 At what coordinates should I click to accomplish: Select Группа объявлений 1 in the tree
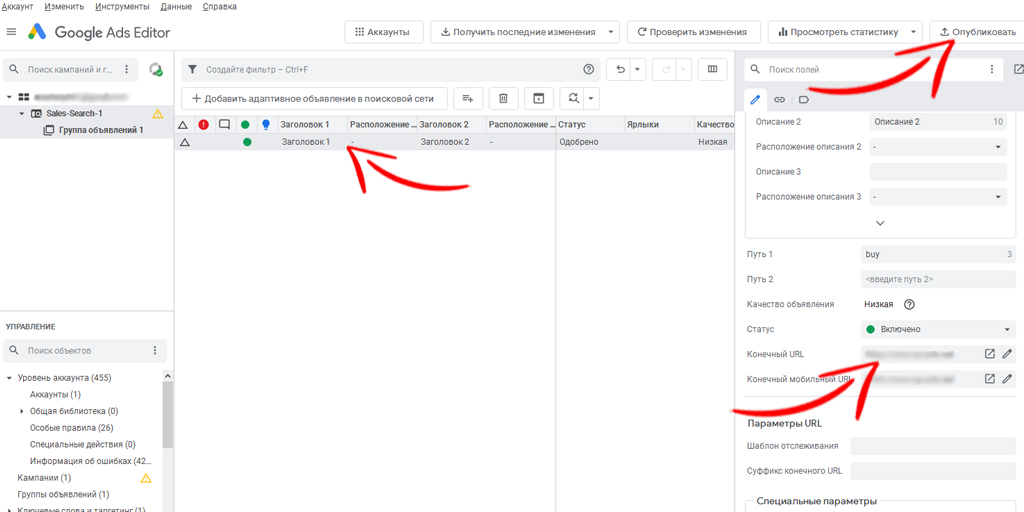100,130
